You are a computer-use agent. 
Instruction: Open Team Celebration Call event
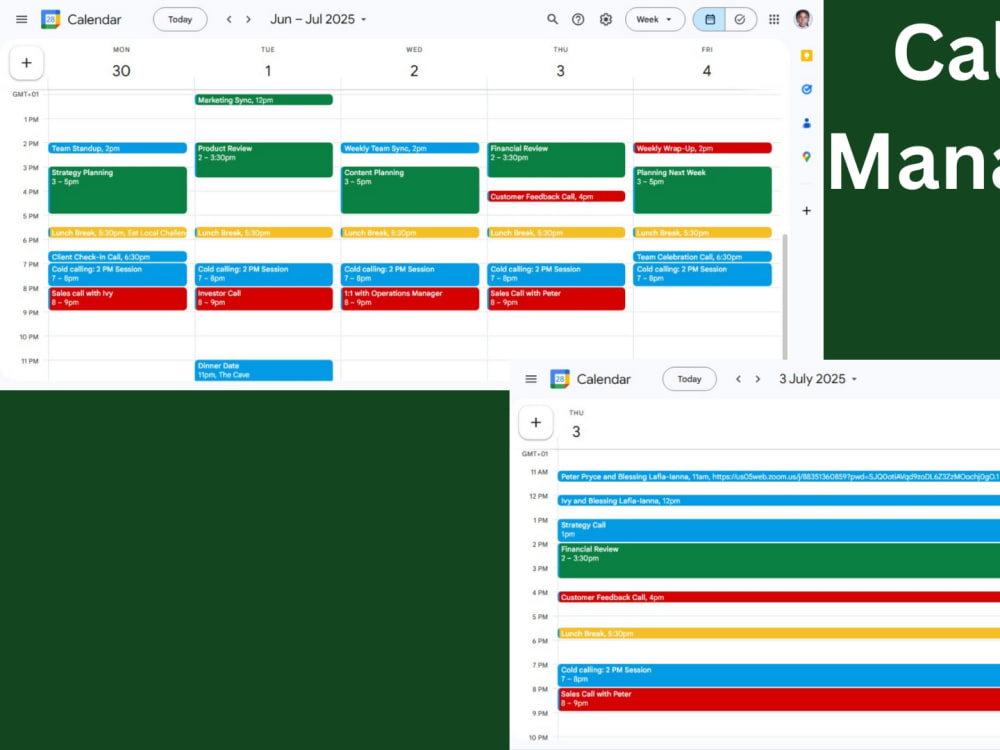click(x=702, y=257)
